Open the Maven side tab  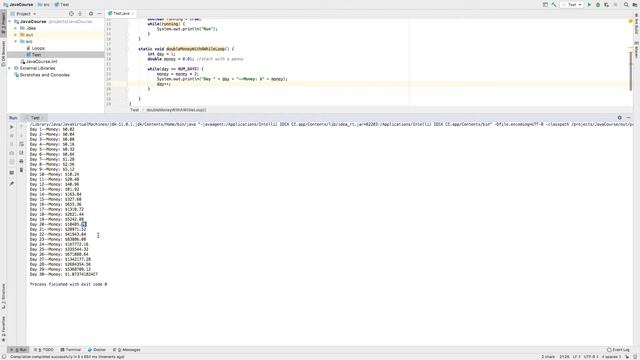click(636, 49)
